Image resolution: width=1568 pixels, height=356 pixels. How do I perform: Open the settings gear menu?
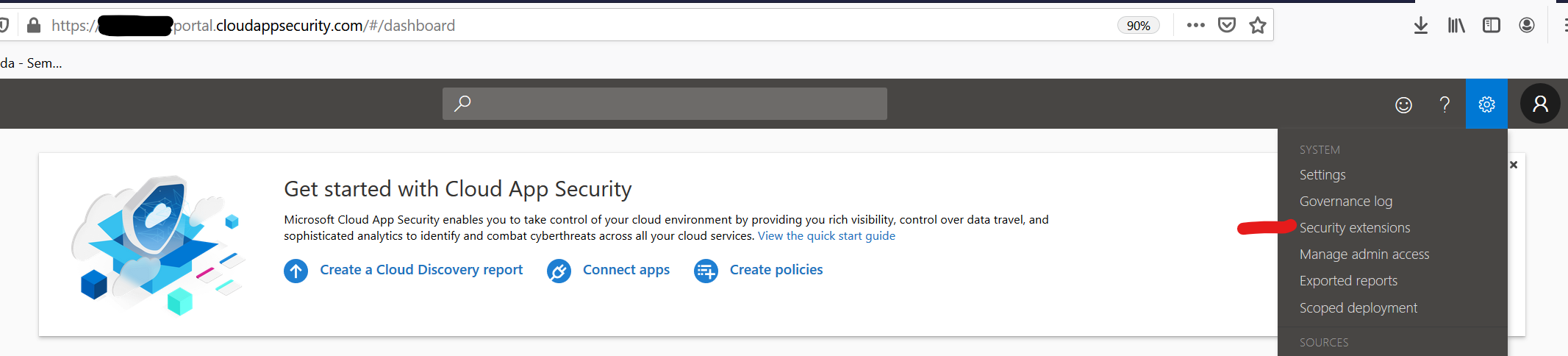coord(1486,104)
